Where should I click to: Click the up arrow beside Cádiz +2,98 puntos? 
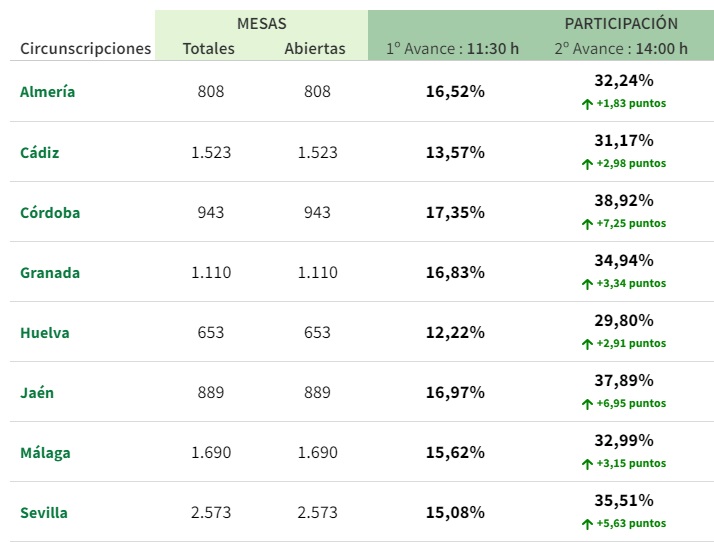[587, 164]
